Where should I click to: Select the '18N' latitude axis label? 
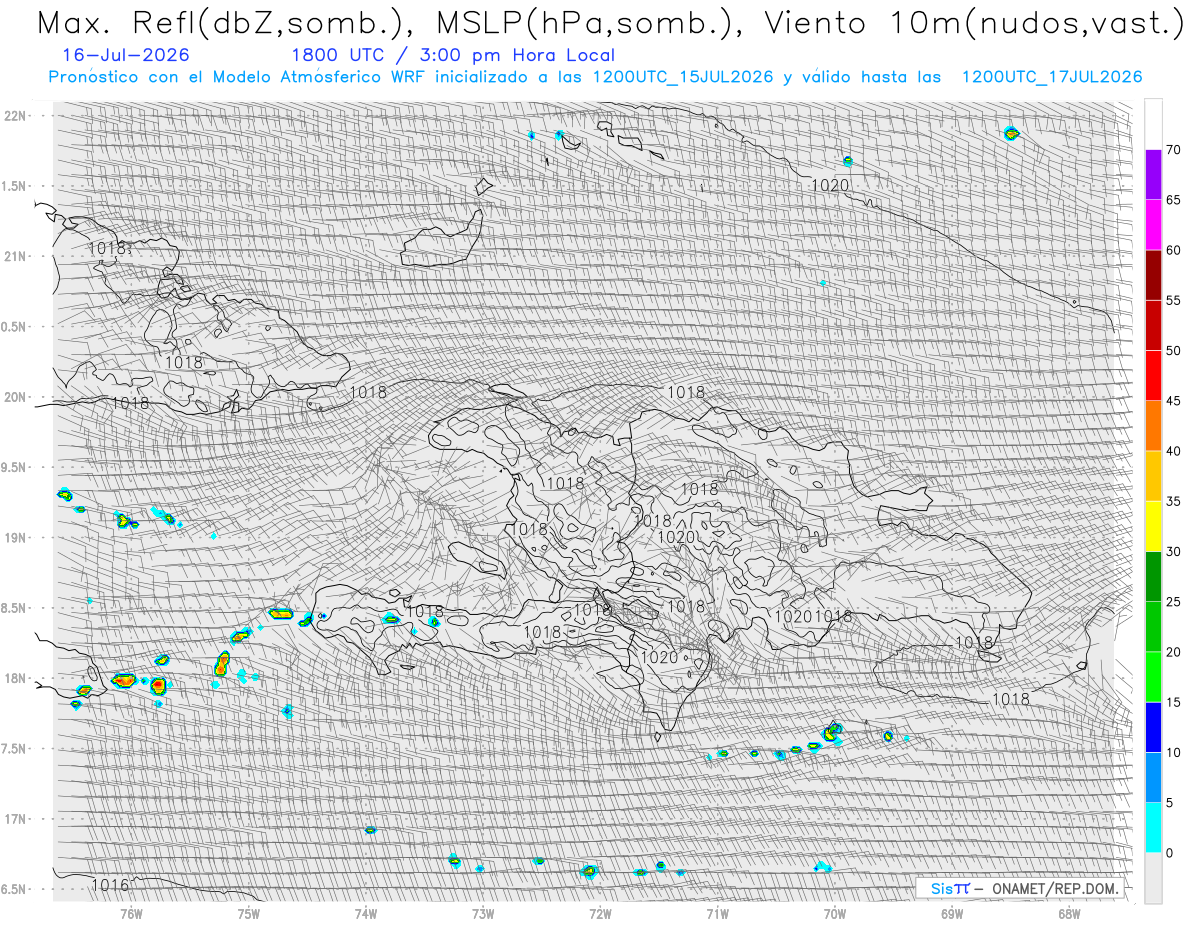(17, 678)
